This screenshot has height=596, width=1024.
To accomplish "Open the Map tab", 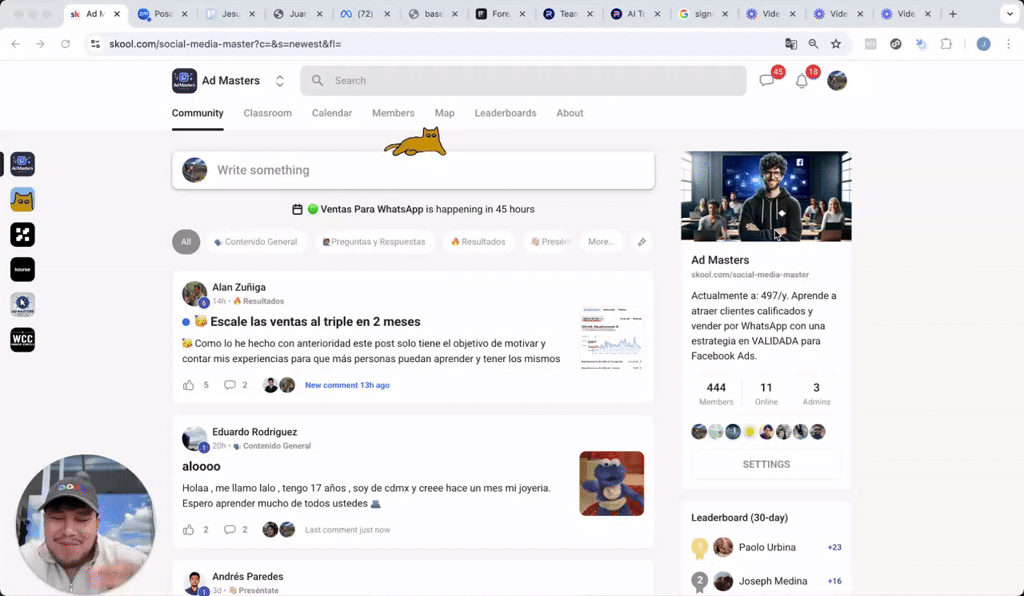I will tap(445, 113).
